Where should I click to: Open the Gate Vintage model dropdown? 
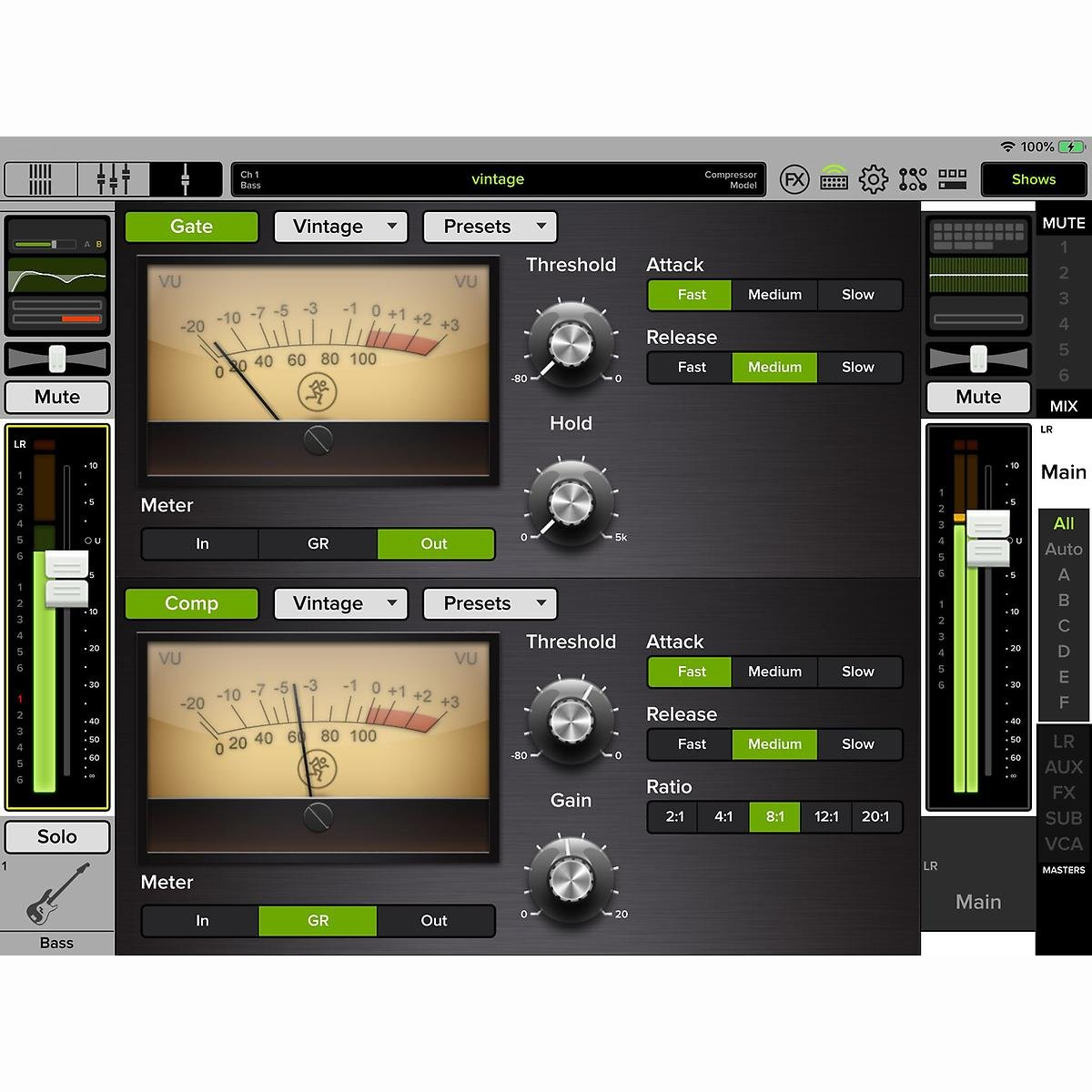(x=340, y=227)
